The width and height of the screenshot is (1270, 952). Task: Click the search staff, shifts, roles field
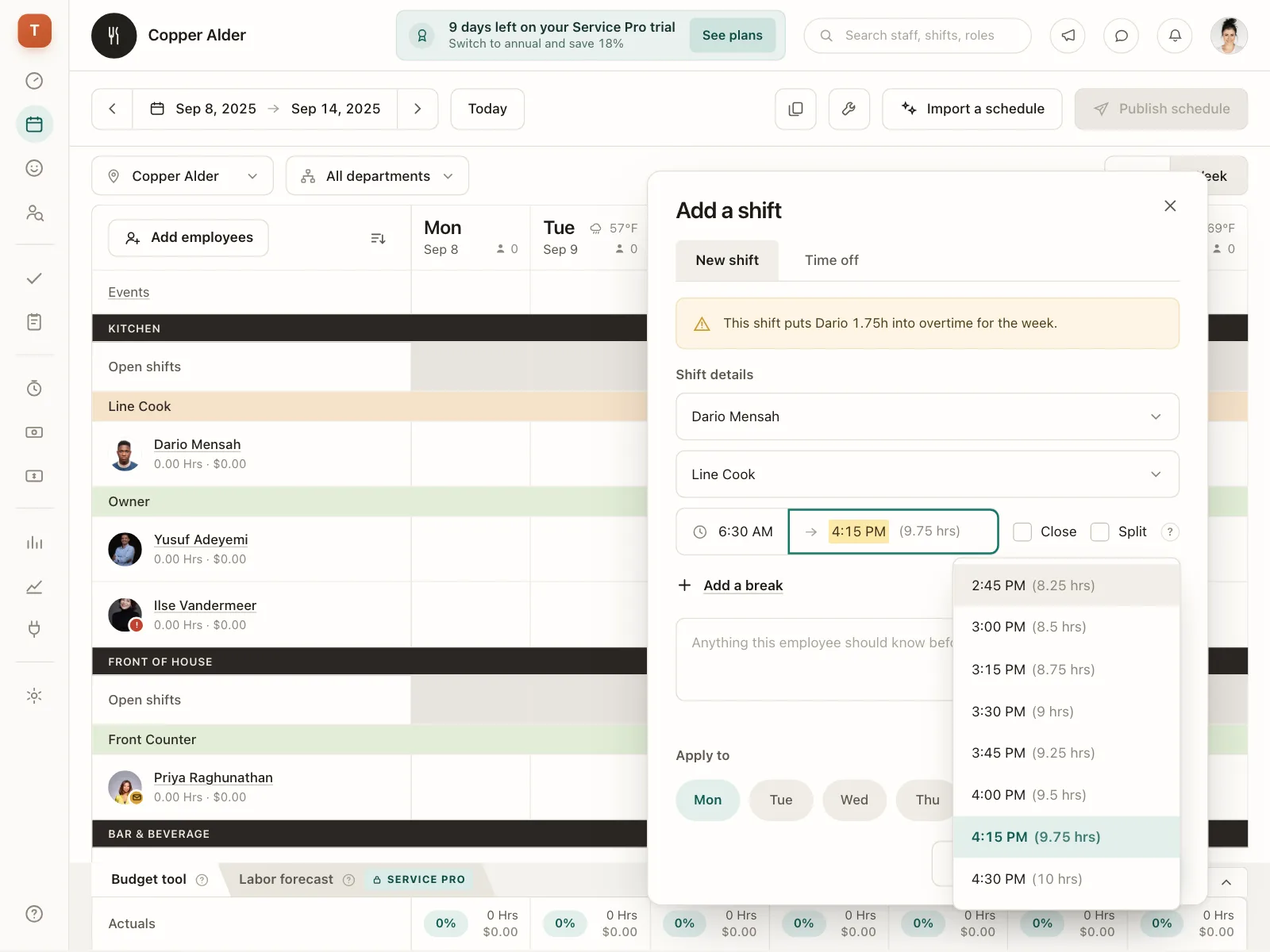pyautogui.click(x=918, y=36)
